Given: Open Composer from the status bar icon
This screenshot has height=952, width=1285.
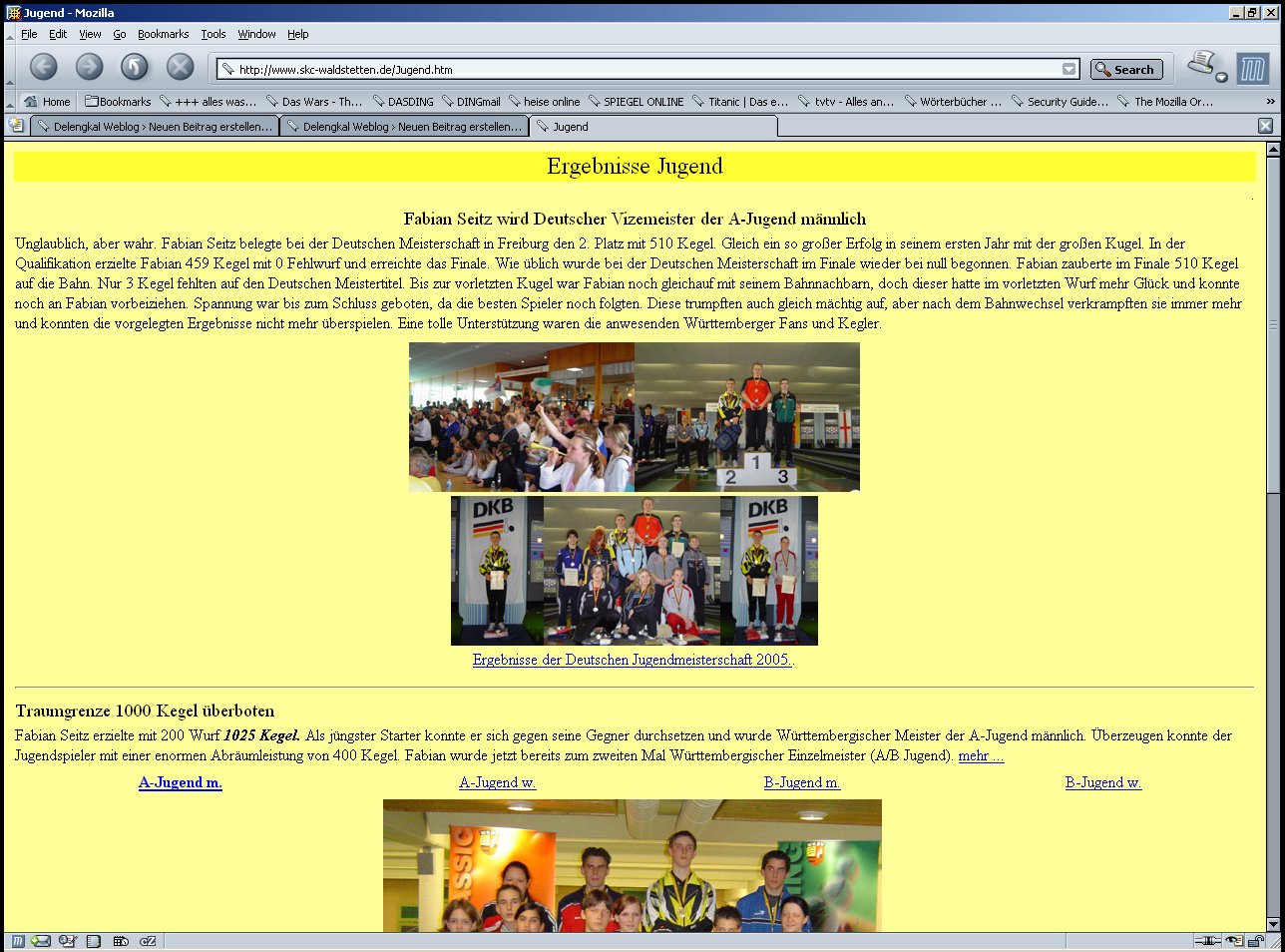Looking at the screenshot, I should coord(68,941).
